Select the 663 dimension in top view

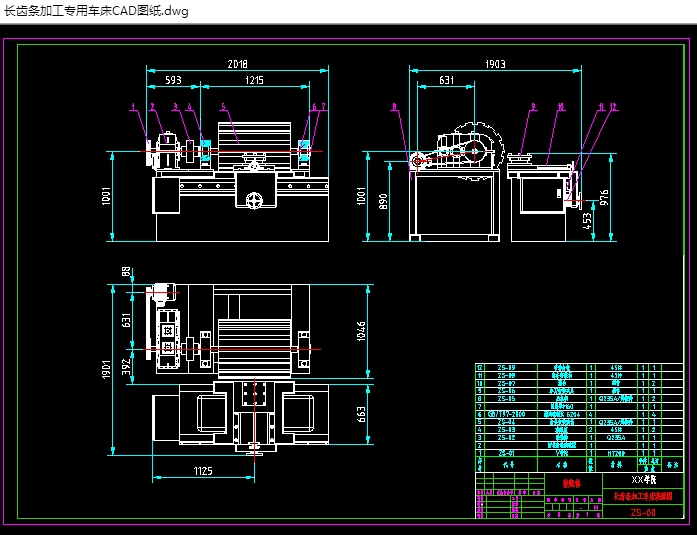(x=361, y=415)
